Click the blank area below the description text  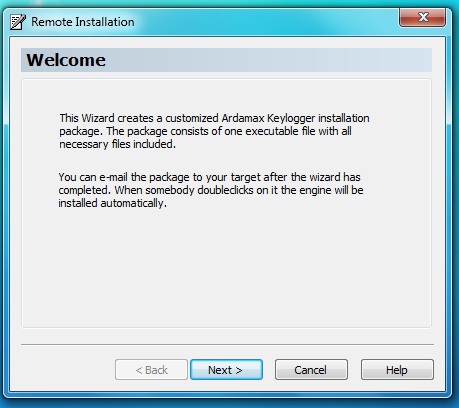[226, 267]
